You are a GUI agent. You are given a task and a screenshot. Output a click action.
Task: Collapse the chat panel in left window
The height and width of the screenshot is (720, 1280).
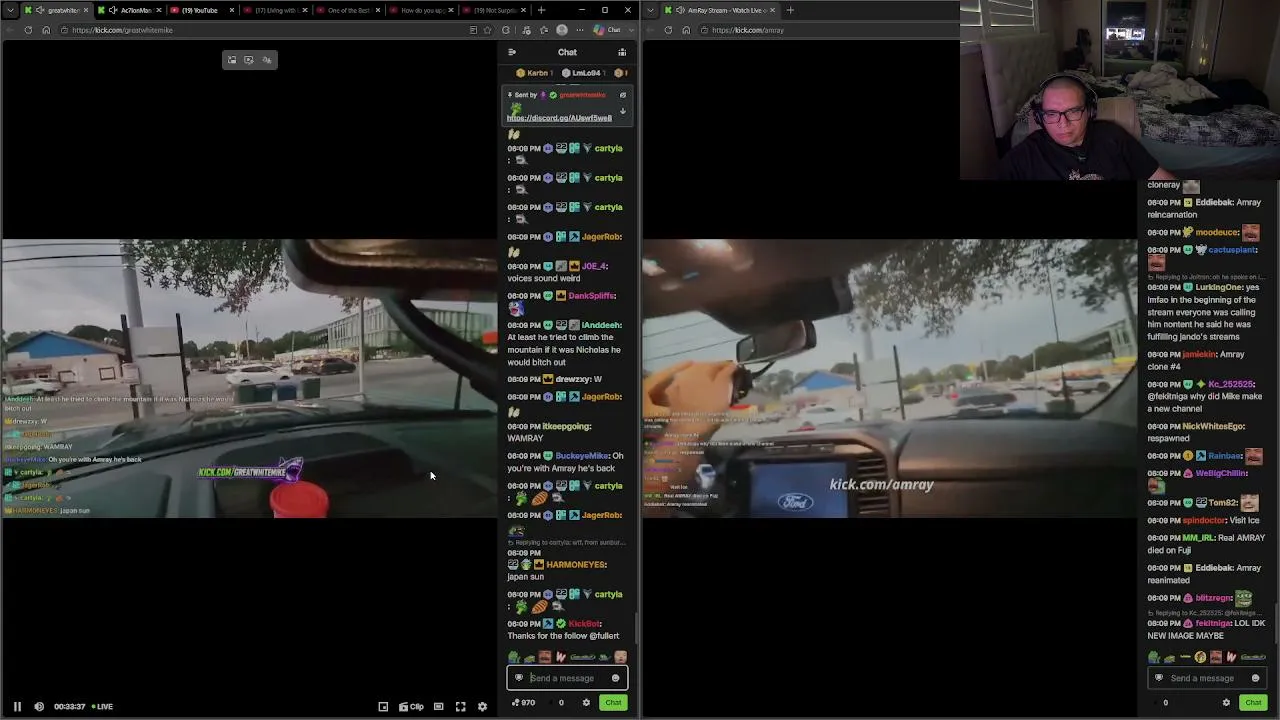[x=512, y=52]
